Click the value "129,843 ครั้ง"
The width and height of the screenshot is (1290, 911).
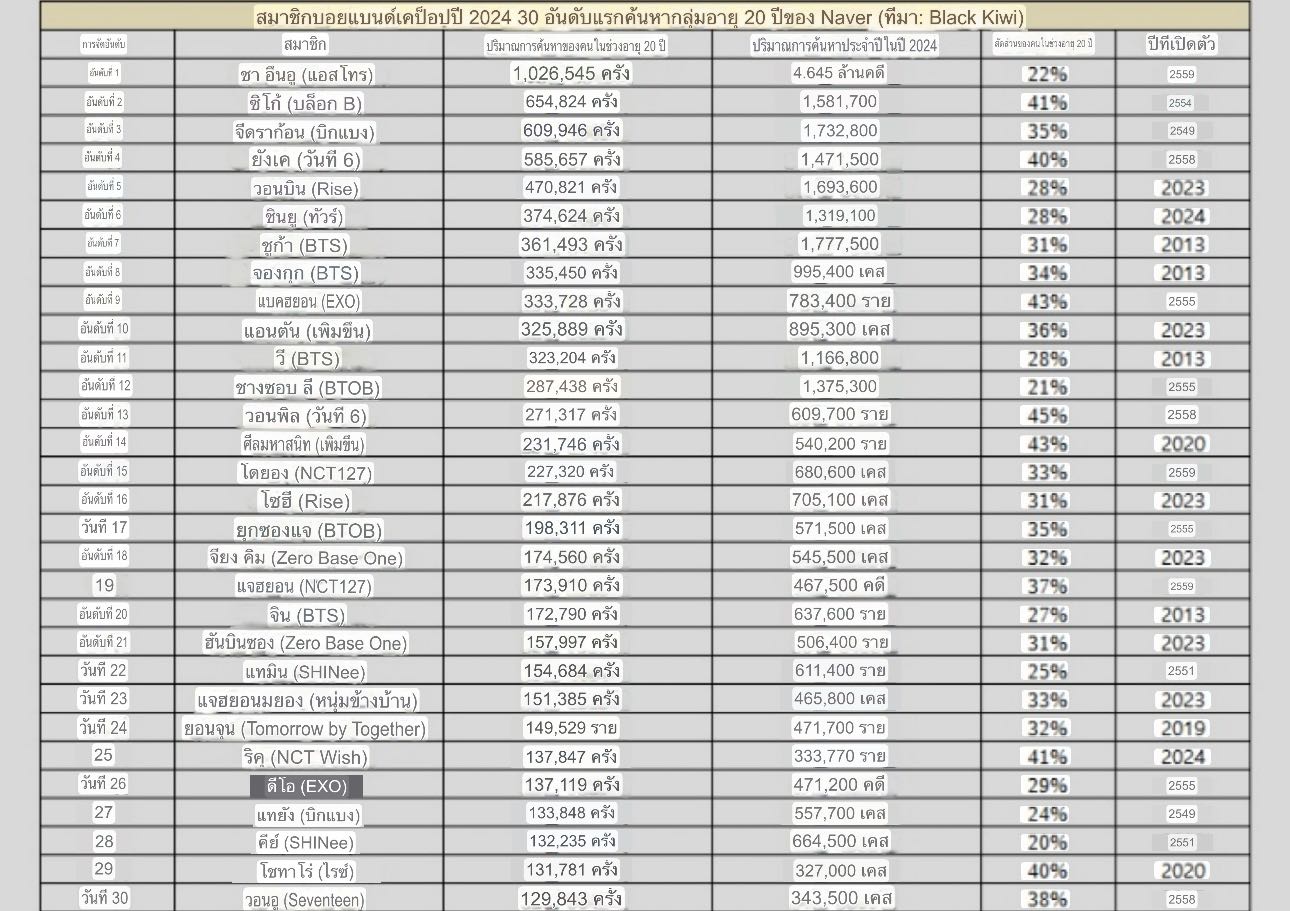point(571,899)
